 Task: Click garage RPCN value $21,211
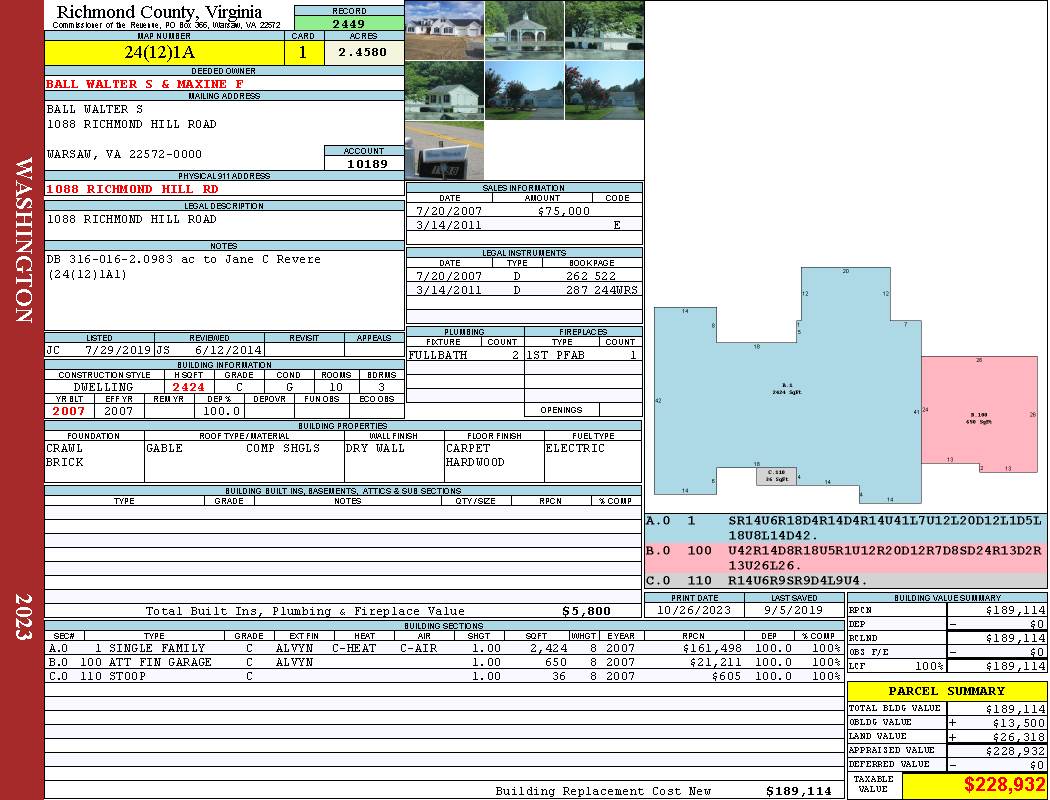(715, 662)
